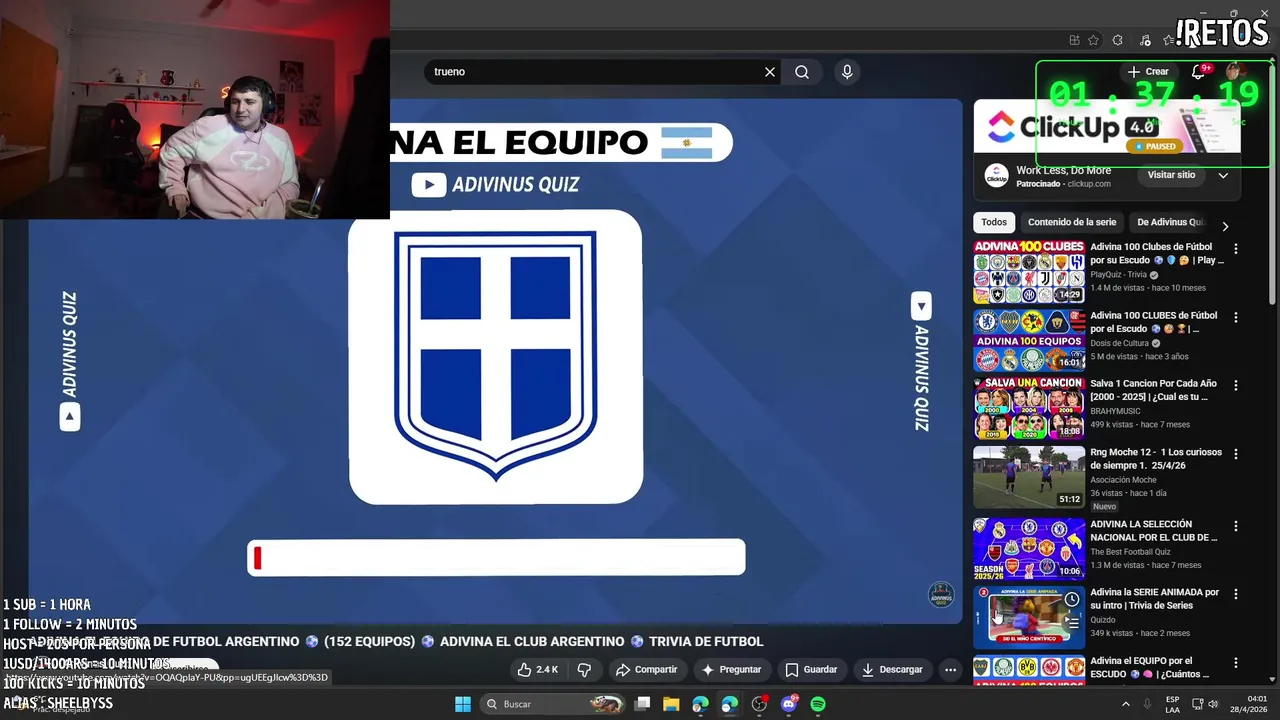The width and height of the screenshot is (1280, 720).
Task: Expand the ClickUp ad details chevron
Action: [1223, 175]
